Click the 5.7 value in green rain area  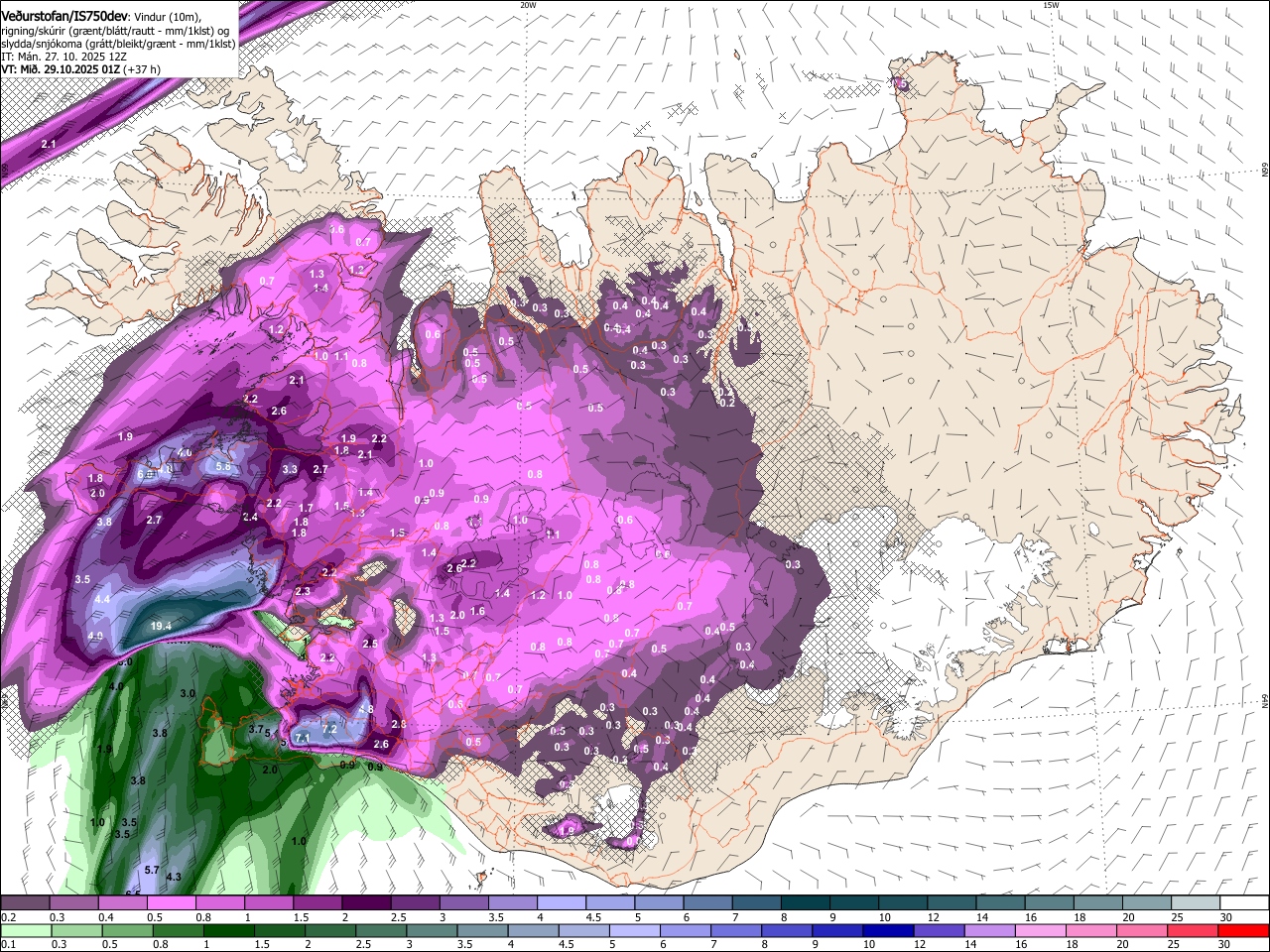152,870
